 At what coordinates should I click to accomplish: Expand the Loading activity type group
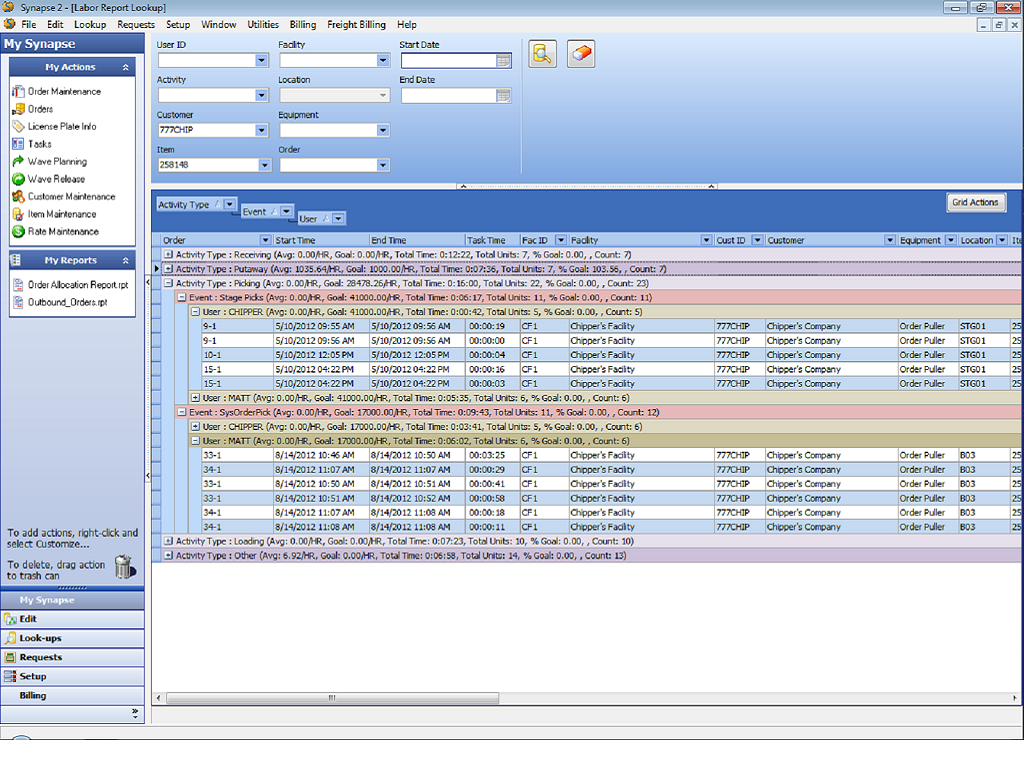coord(169,541)
